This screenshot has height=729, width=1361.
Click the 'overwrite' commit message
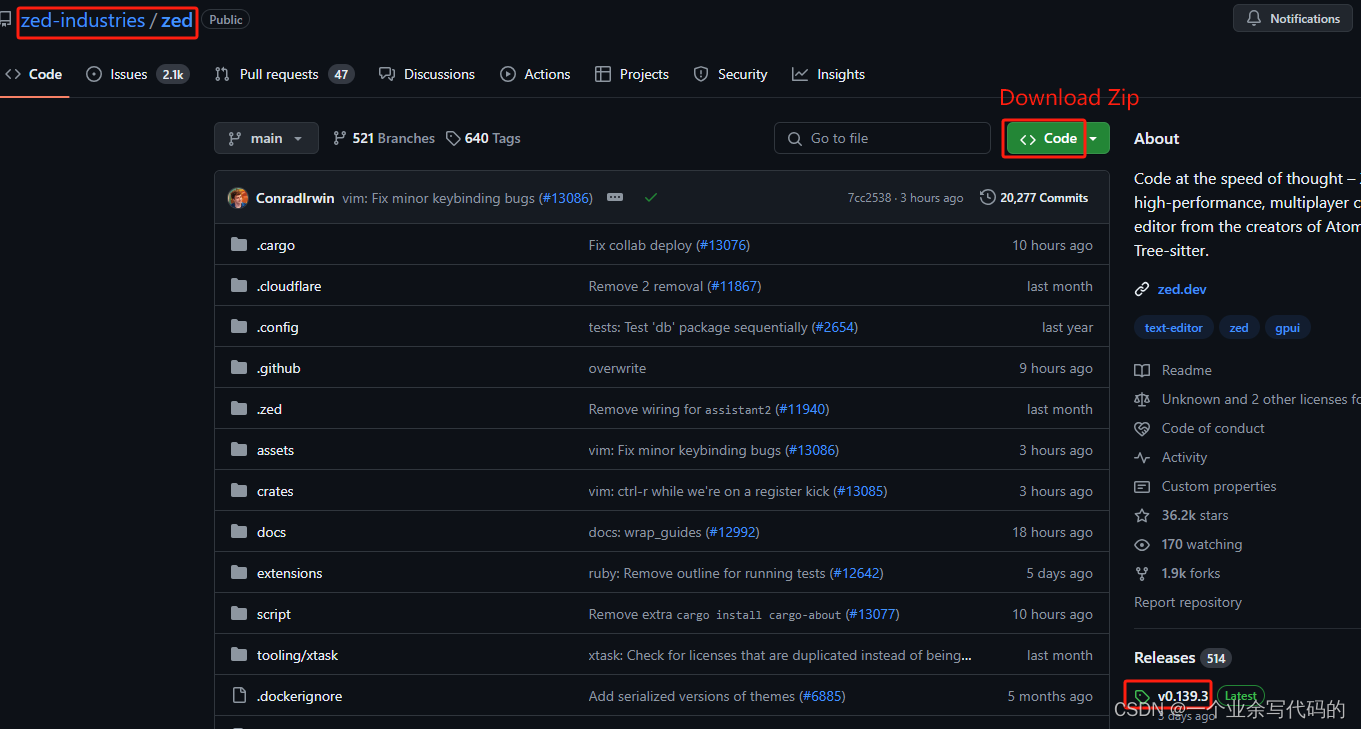coord(617,368)
